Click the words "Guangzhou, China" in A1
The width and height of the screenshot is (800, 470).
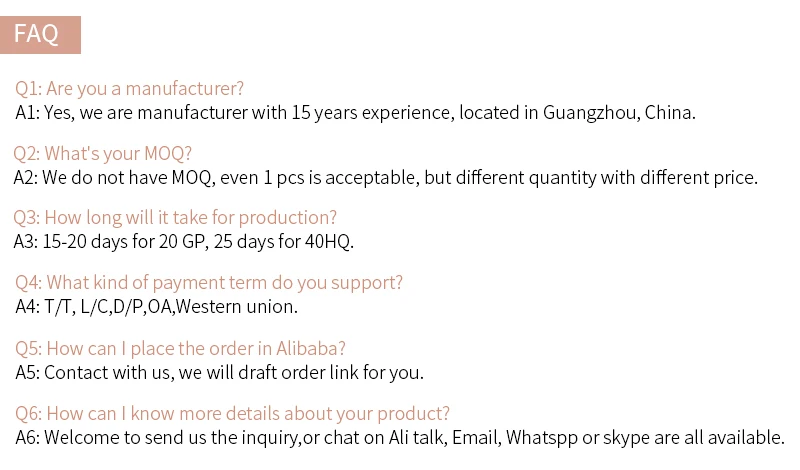618,112
